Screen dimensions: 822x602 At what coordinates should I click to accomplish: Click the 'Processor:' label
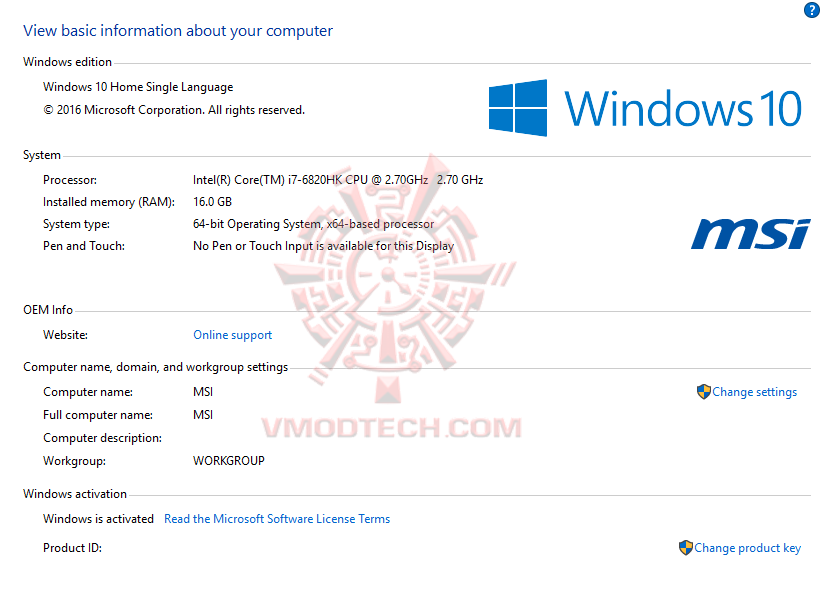(x=70, y=180)
